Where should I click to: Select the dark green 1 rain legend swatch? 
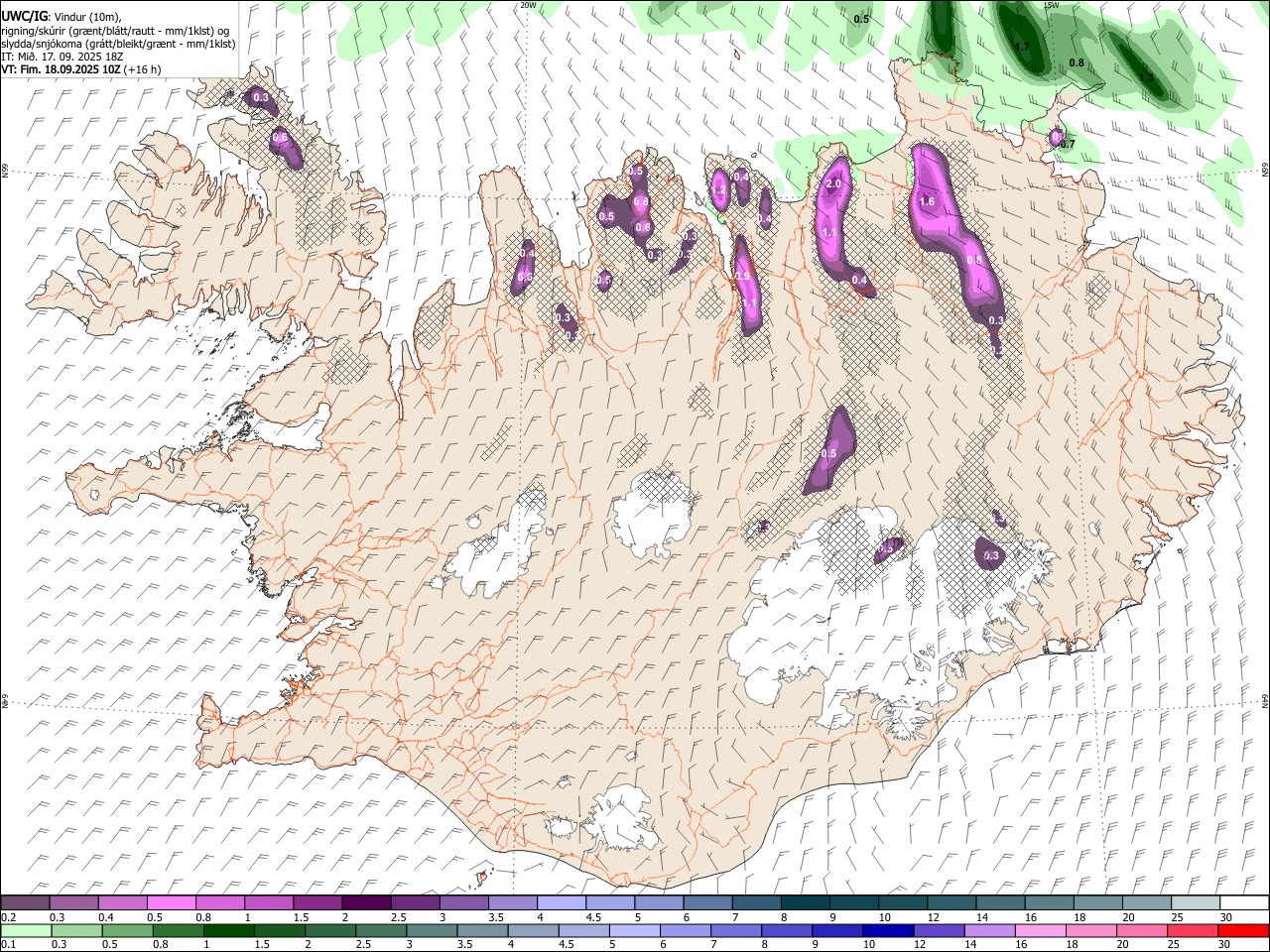click(x=229, y=931)
